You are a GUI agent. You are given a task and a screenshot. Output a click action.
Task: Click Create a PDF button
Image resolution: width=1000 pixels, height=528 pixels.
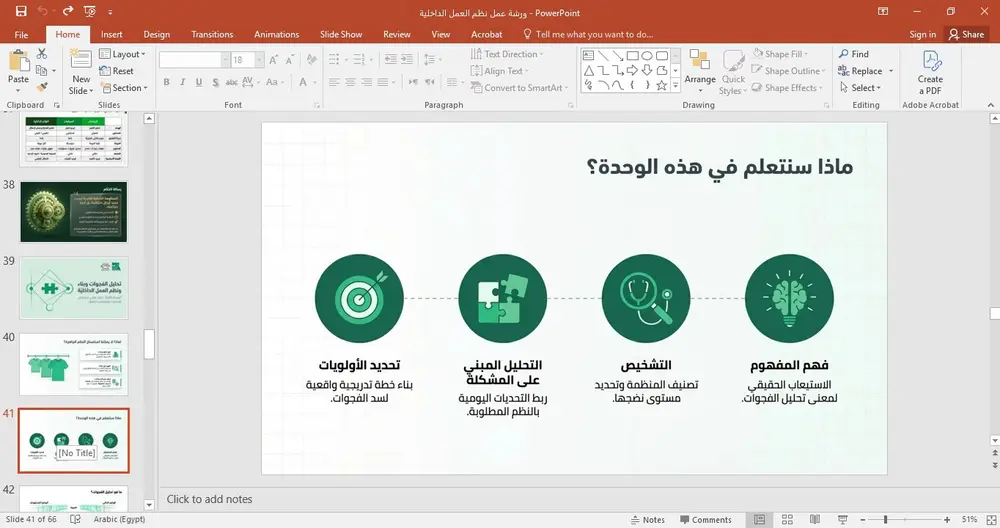(x=930, y=72)
